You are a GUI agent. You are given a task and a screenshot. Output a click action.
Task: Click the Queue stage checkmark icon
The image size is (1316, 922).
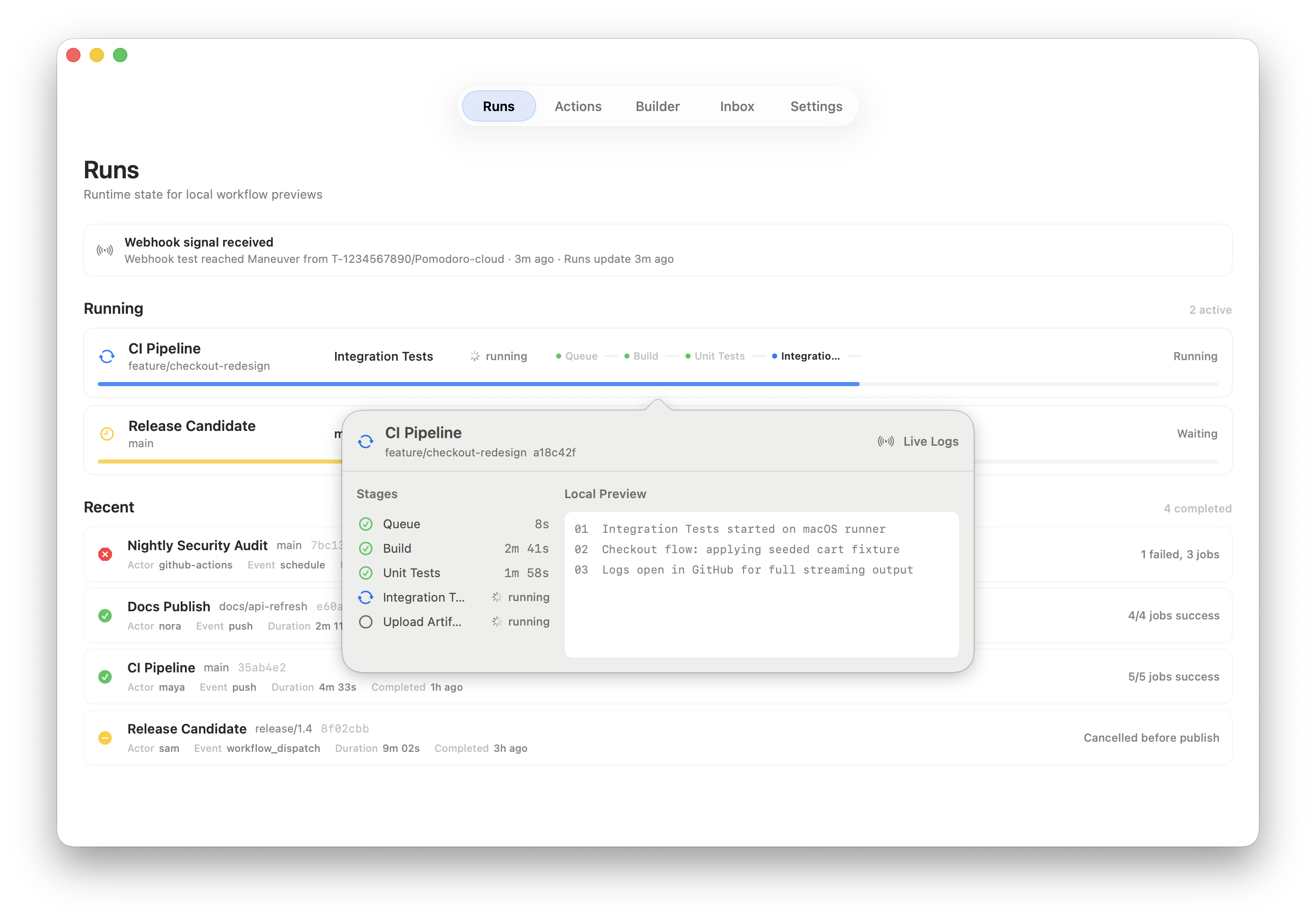point(366,524)
